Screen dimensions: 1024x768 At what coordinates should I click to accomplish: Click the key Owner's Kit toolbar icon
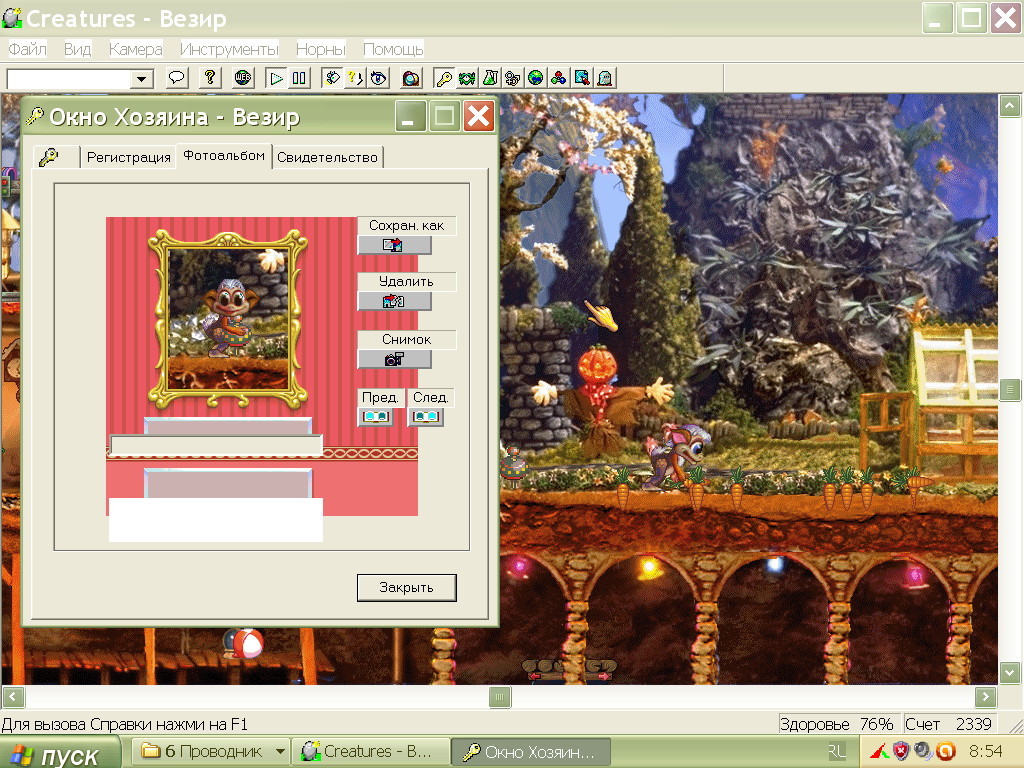(x=444, y=78)
